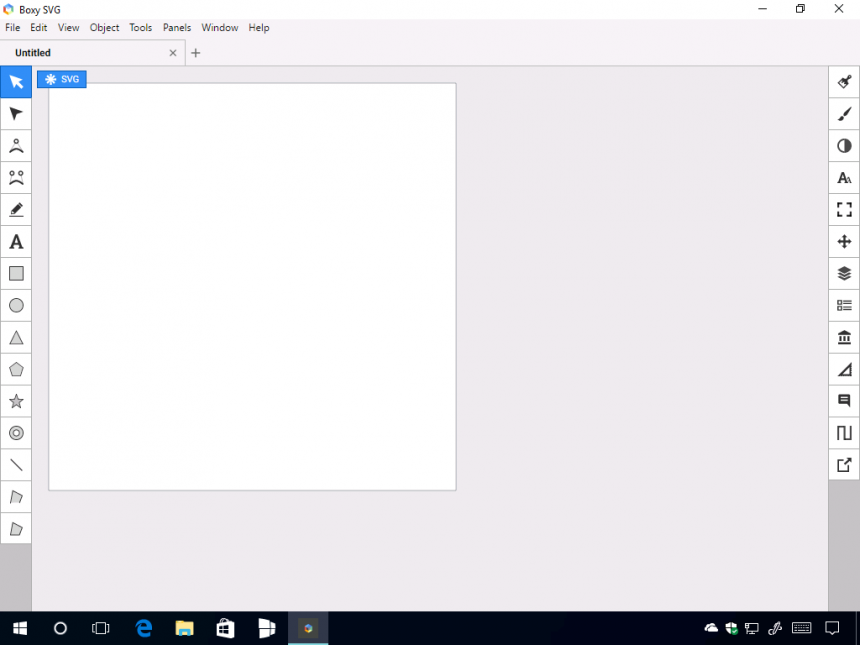Select the SVG root element chip

click(61, 79)
